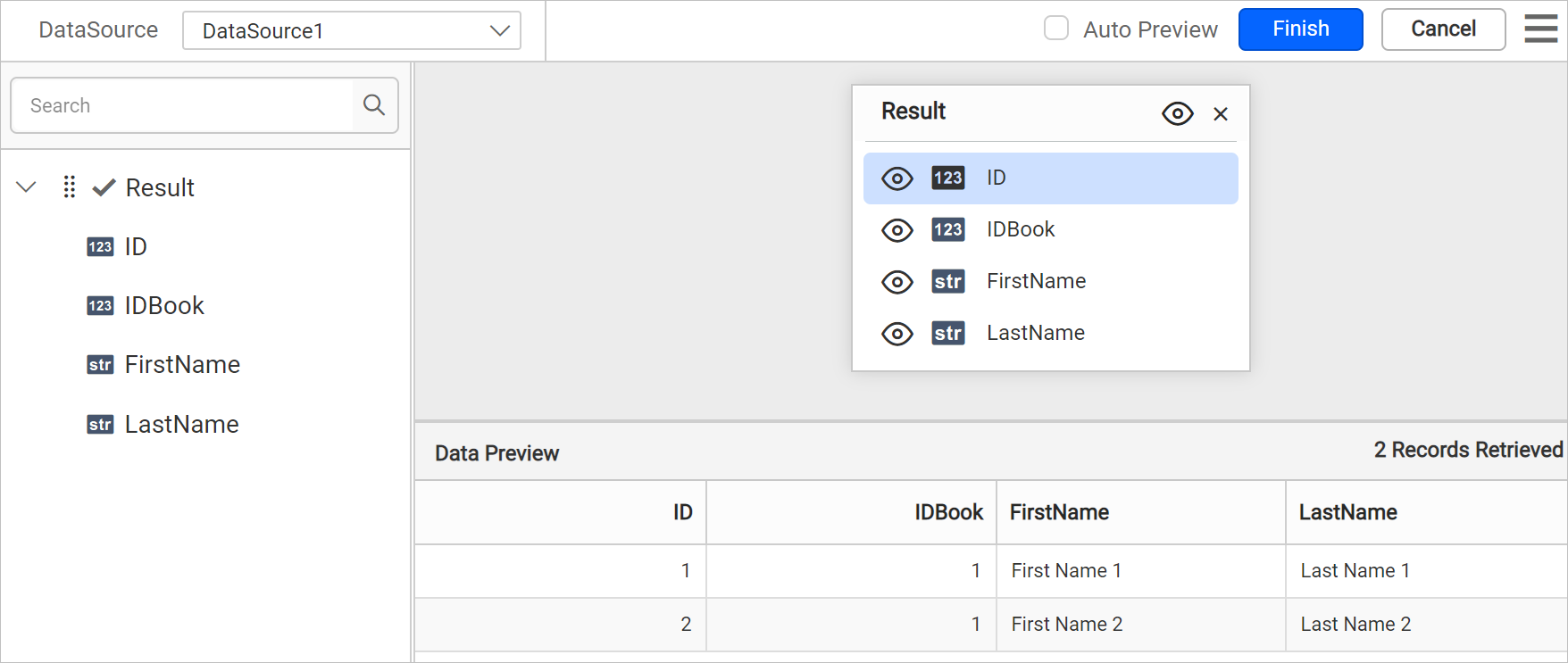This screenshot has height=663, width=1568.
Task: Click the Cancel button
Action: [x=1443, y=29]
